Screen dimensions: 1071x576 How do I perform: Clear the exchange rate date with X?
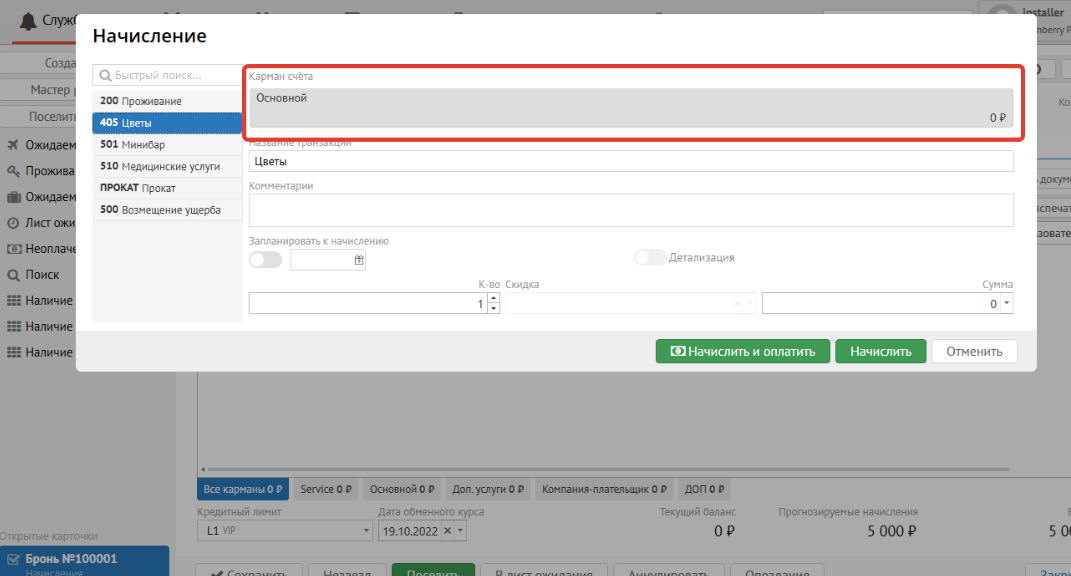447,531
